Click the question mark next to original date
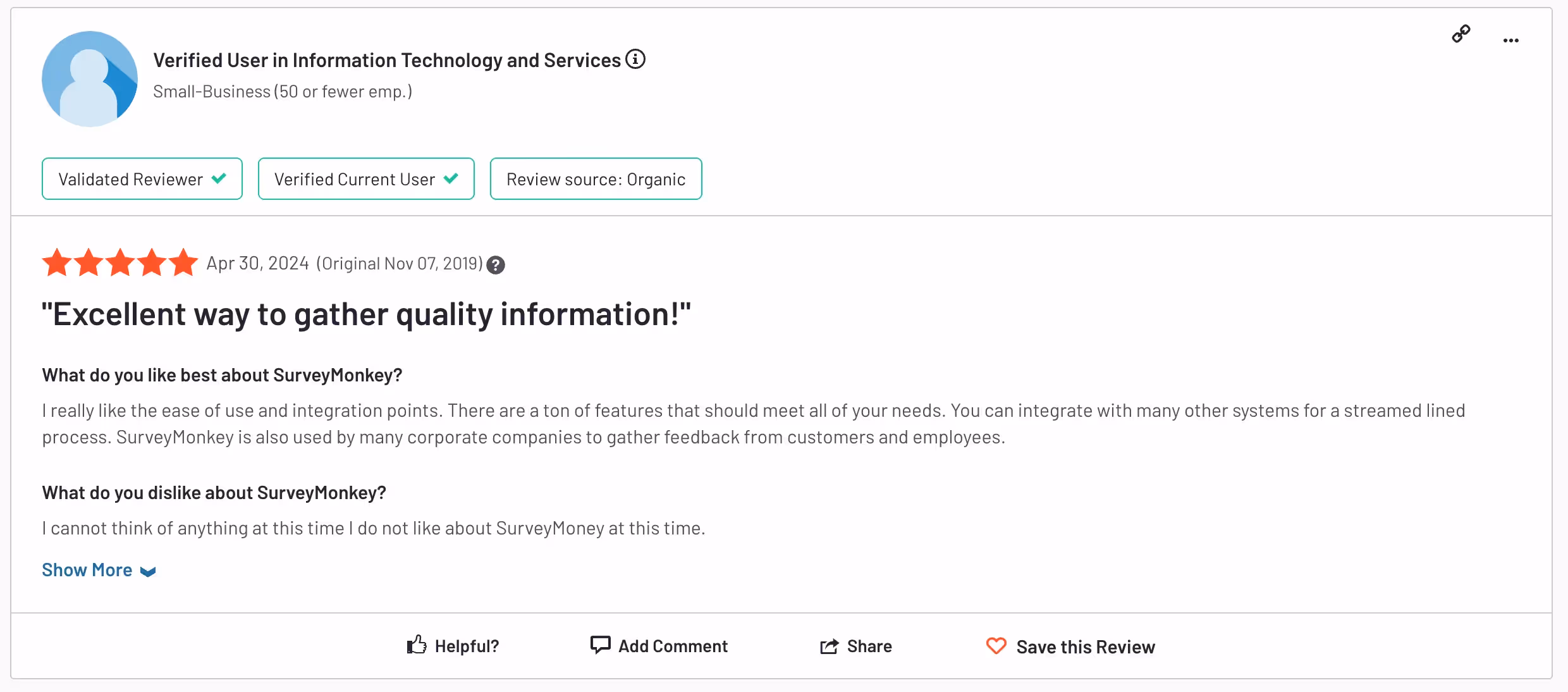Screen dimensions: 1568x692 pos(496,265)
